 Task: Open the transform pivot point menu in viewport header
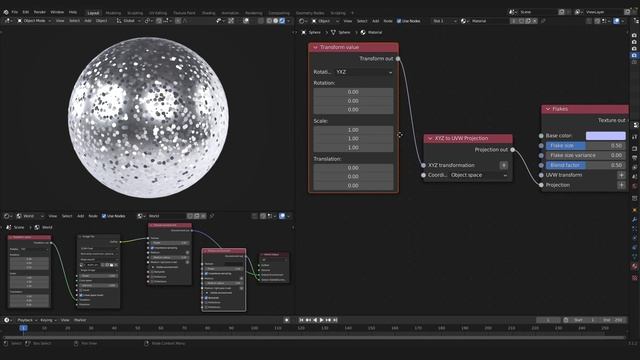(x=148, y=21)
